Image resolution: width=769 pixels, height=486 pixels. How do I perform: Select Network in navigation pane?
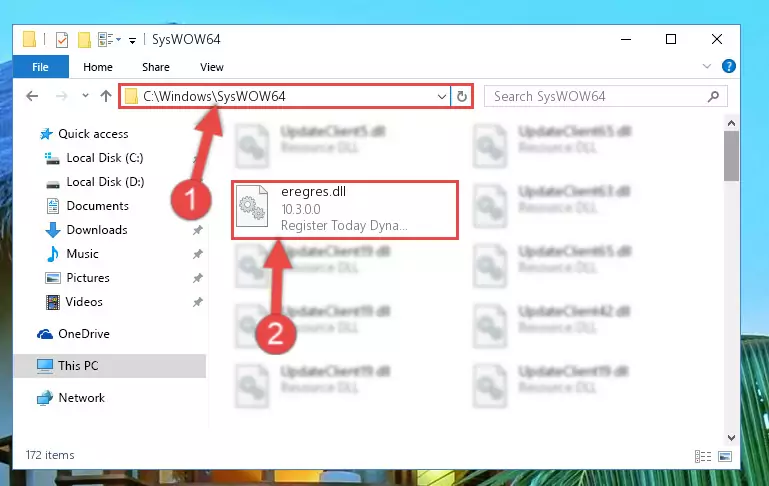(x=81, y=398)
